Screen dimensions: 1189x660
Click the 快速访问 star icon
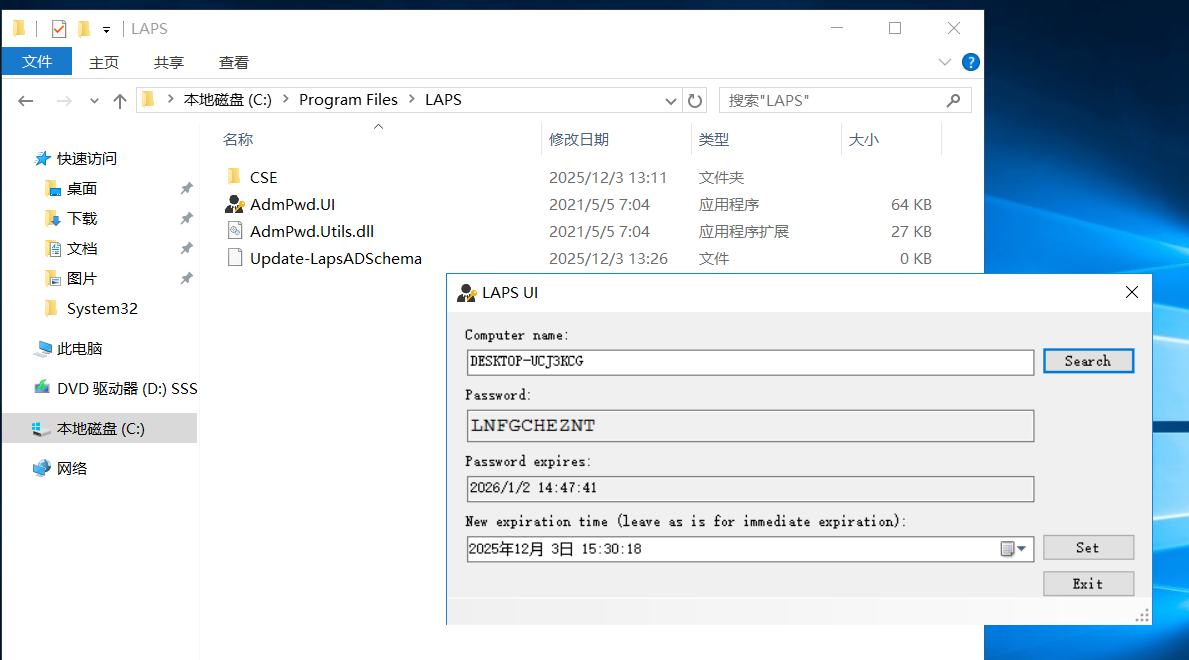tap(42, 159)
